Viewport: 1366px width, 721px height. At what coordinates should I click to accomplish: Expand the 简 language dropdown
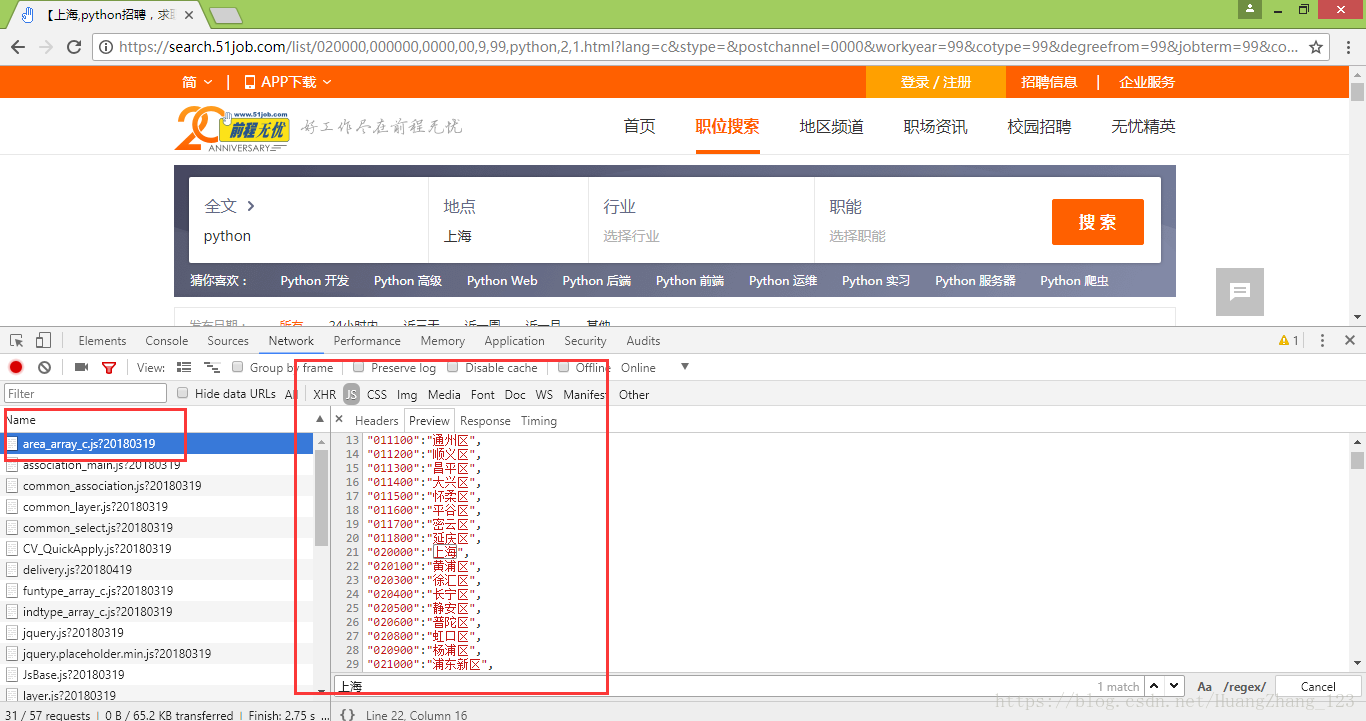tap(197, 82)
